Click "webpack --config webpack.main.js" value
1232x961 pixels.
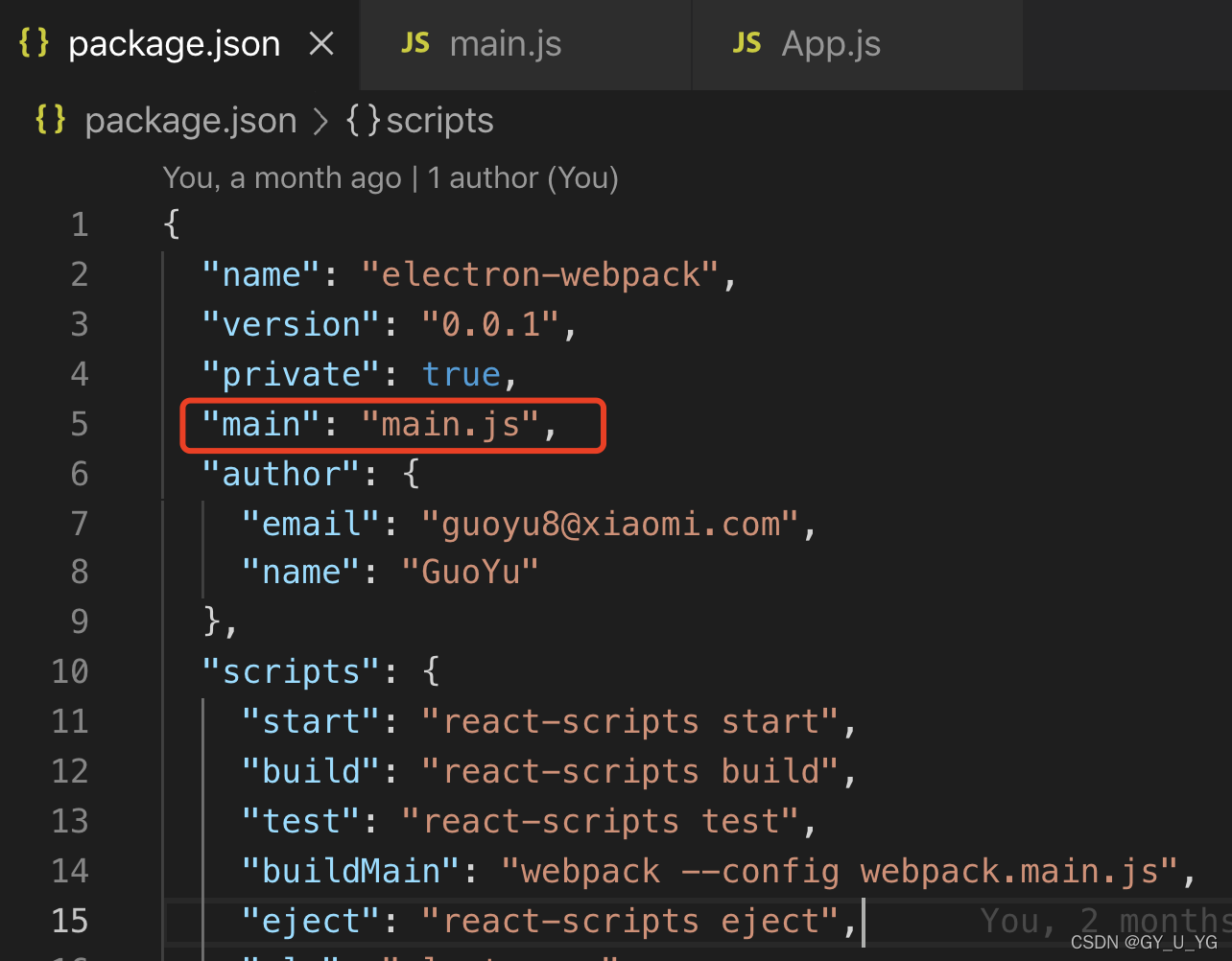pos(841,871)
